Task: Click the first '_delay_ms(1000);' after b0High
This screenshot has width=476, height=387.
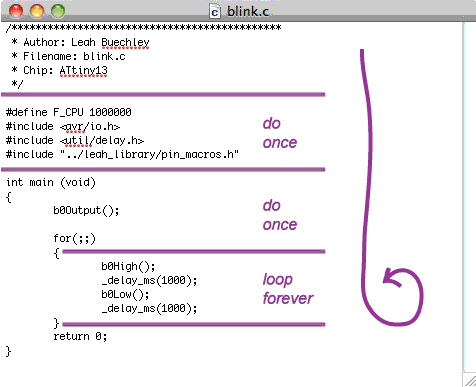Action: pyautogui.click(x=149, y=280)
